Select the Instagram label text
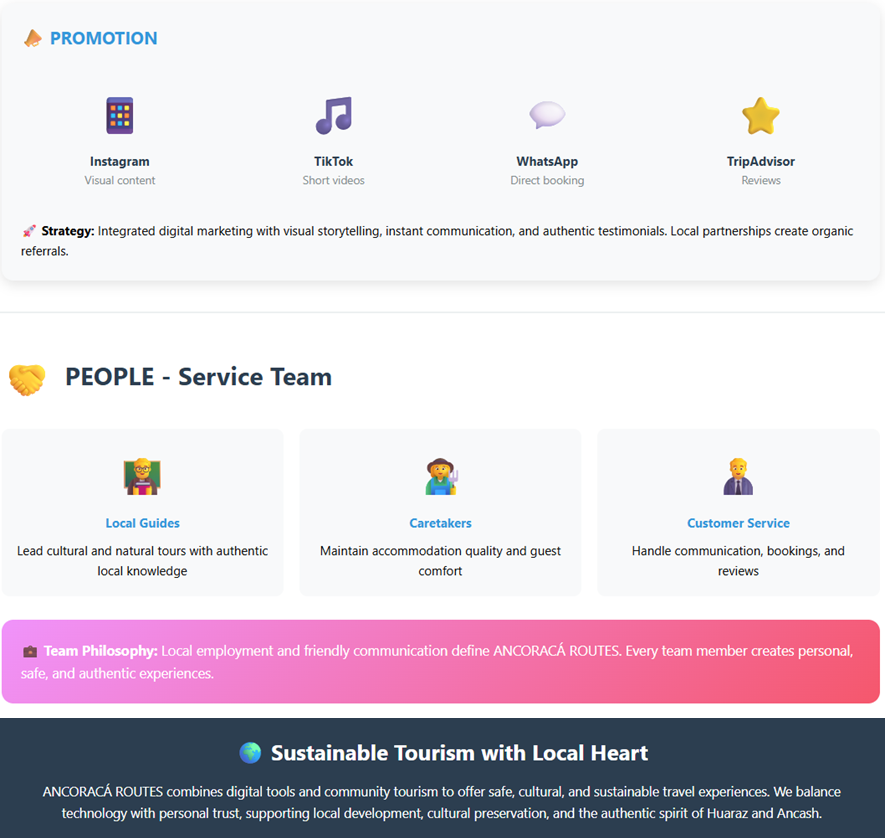The width and height of the screenshot is (885, 838). coord(120,161)
